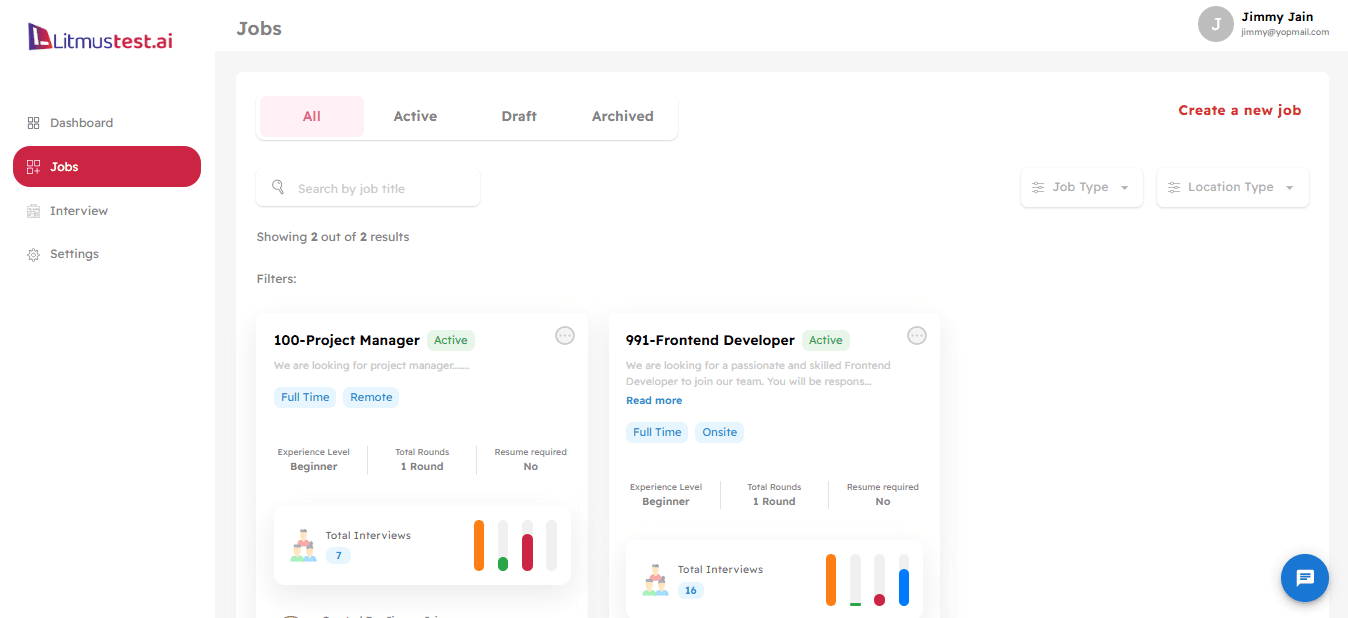Click Create a new job

point(1240,110)
